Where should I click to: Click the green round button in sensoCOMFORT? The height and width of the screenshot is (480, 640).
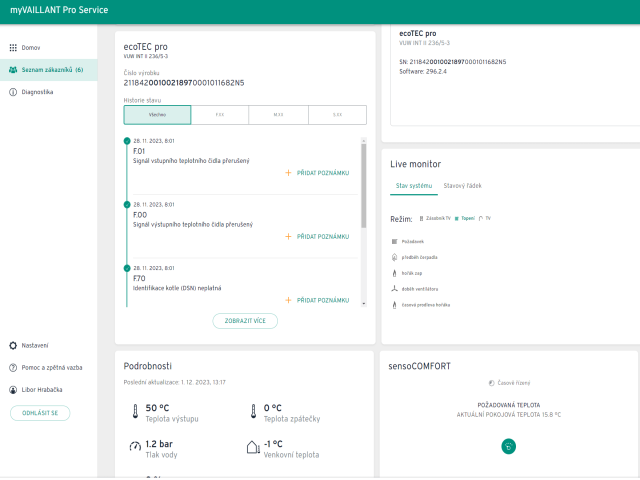pyautogui.click(x=509, y=446)
